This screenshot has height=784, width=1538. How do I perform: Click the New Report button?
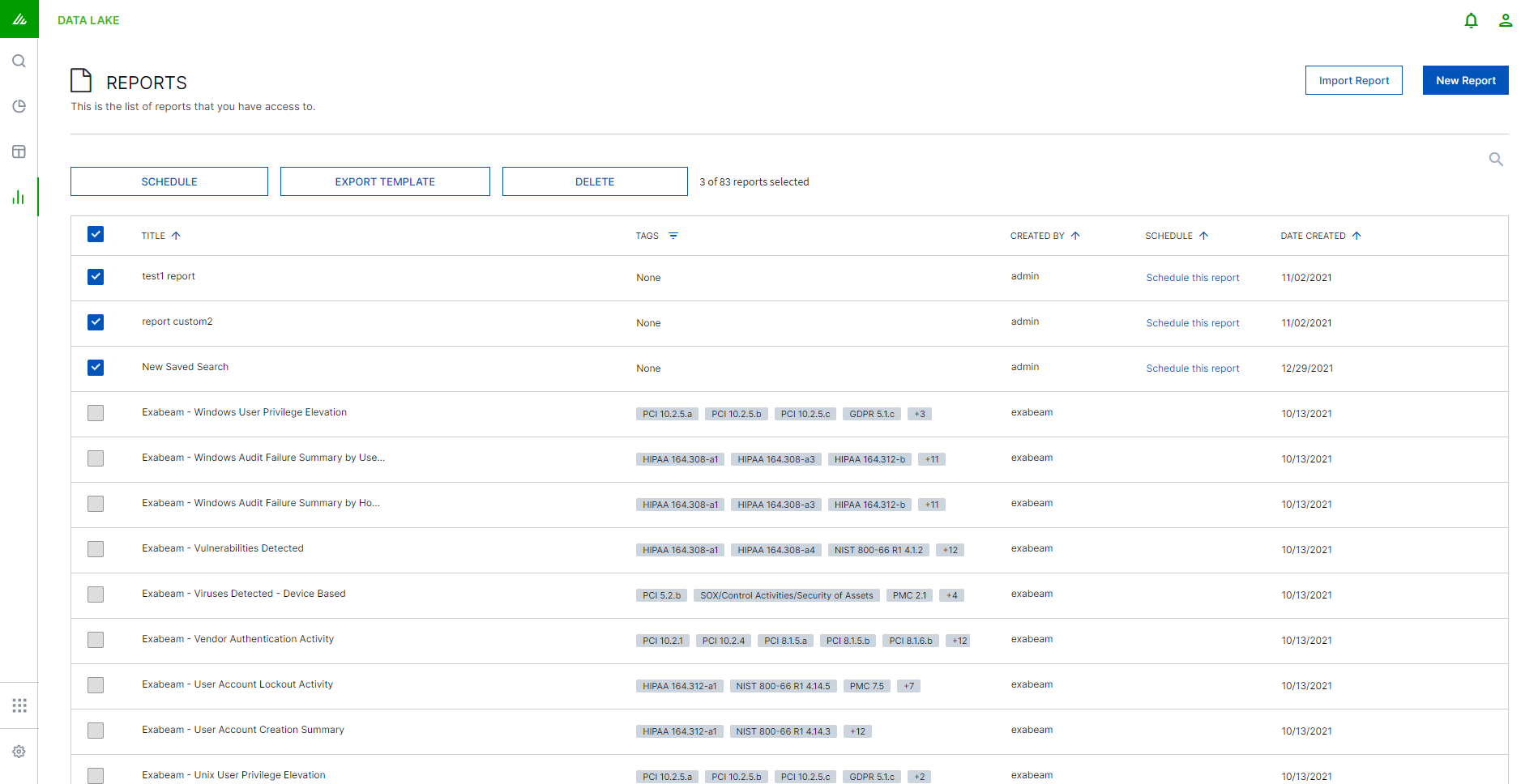point(1466,80)
